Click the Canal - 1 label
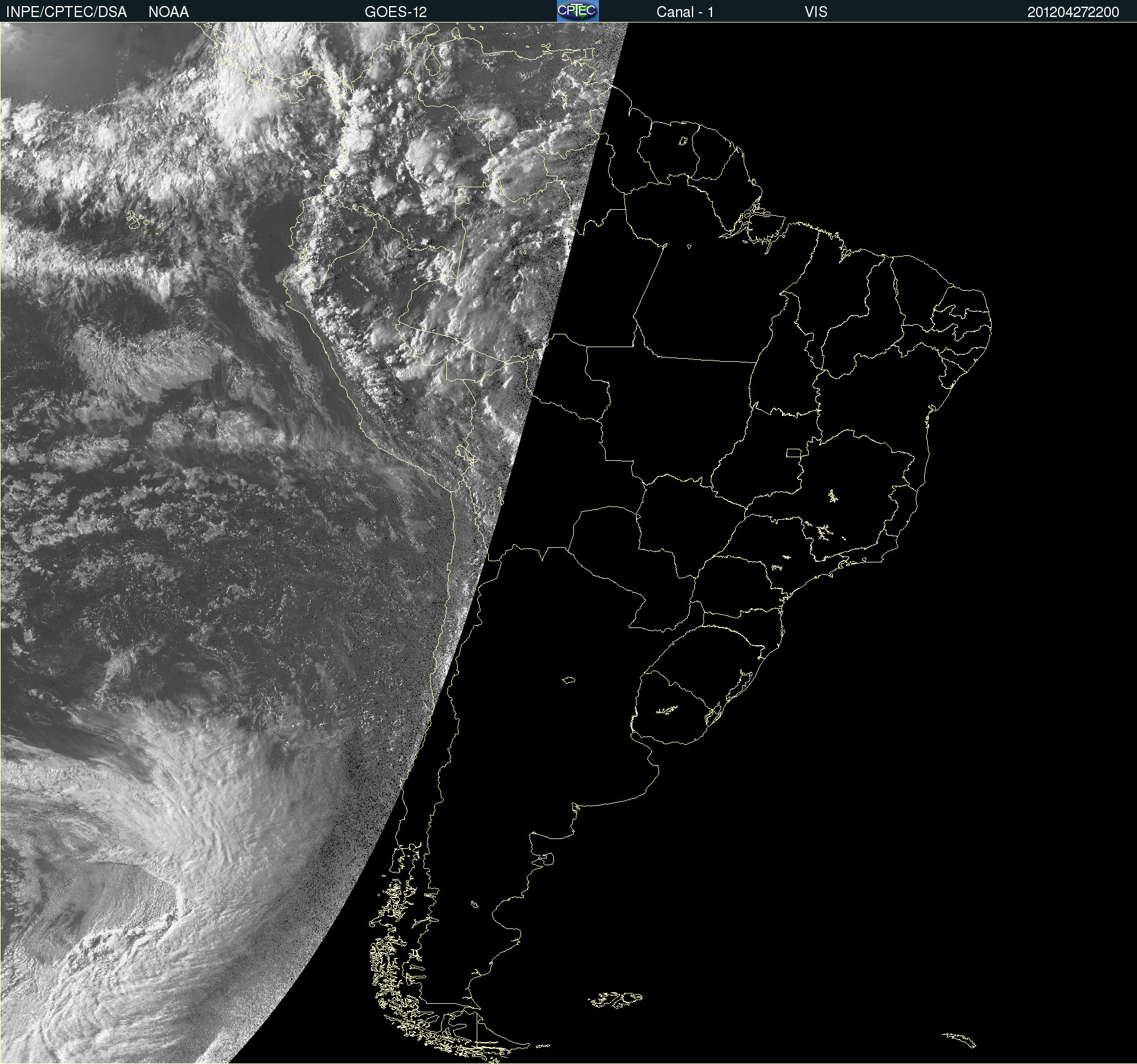The height and width of the screenshot is (1064, 1137). point(685,12)
